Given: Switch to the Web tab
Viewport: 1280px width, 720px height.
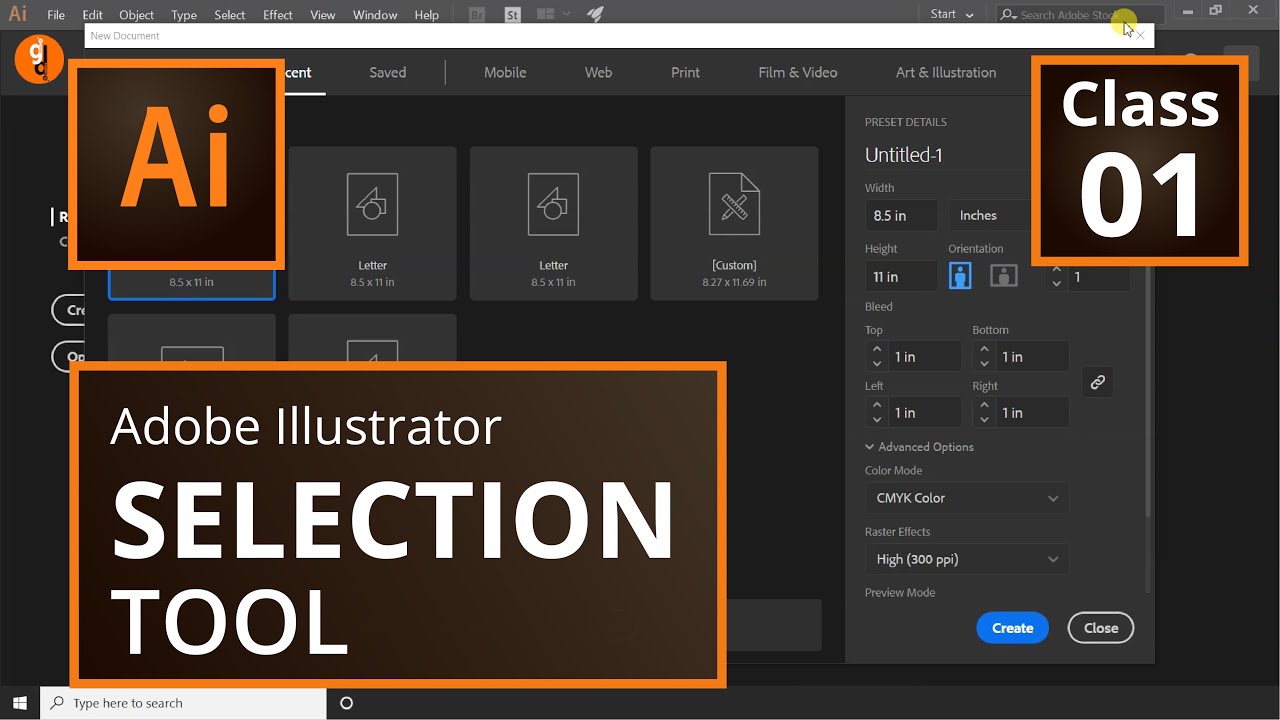Looking at the screenshot, I should (598, 72).
